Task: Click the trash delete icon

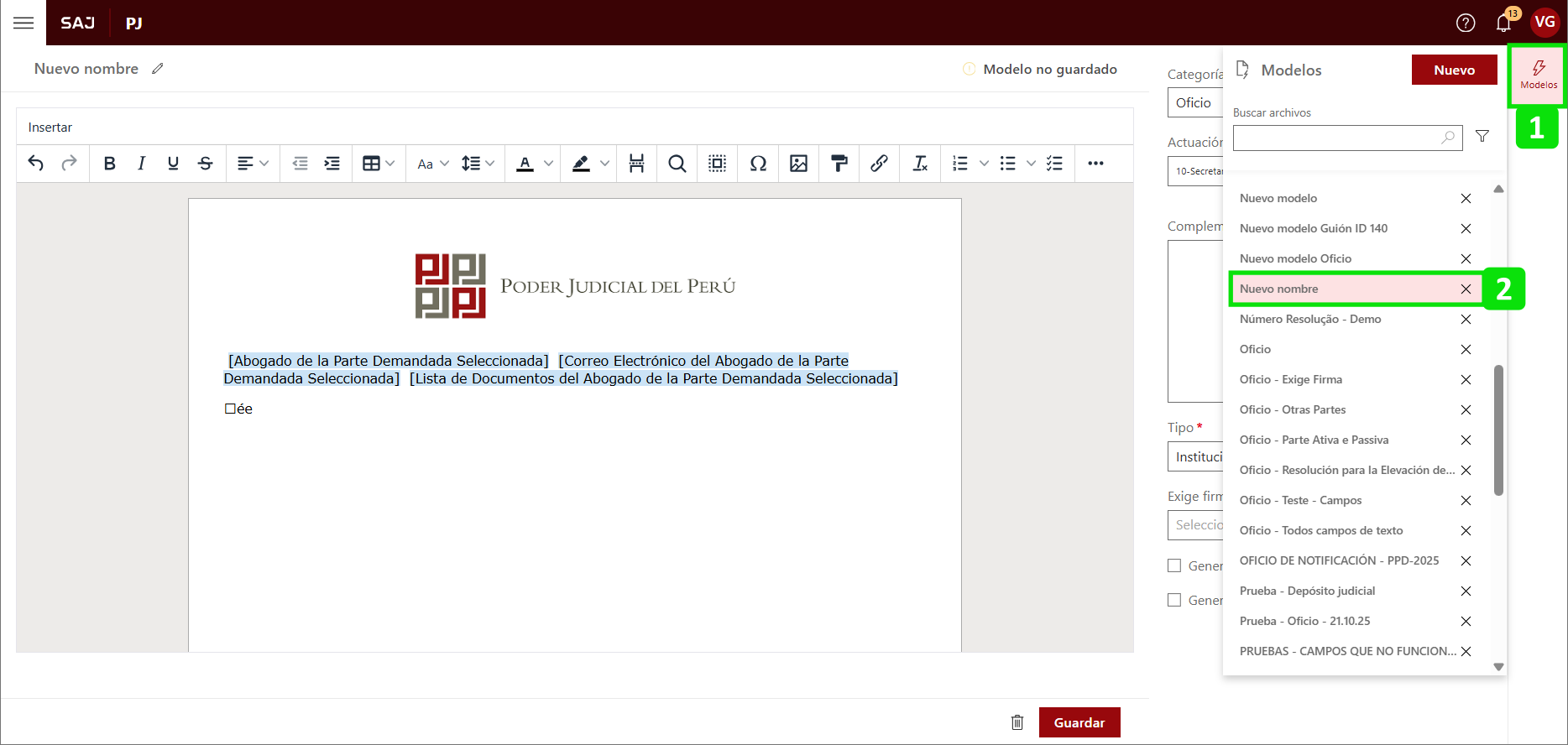Action: [1017, 722]
